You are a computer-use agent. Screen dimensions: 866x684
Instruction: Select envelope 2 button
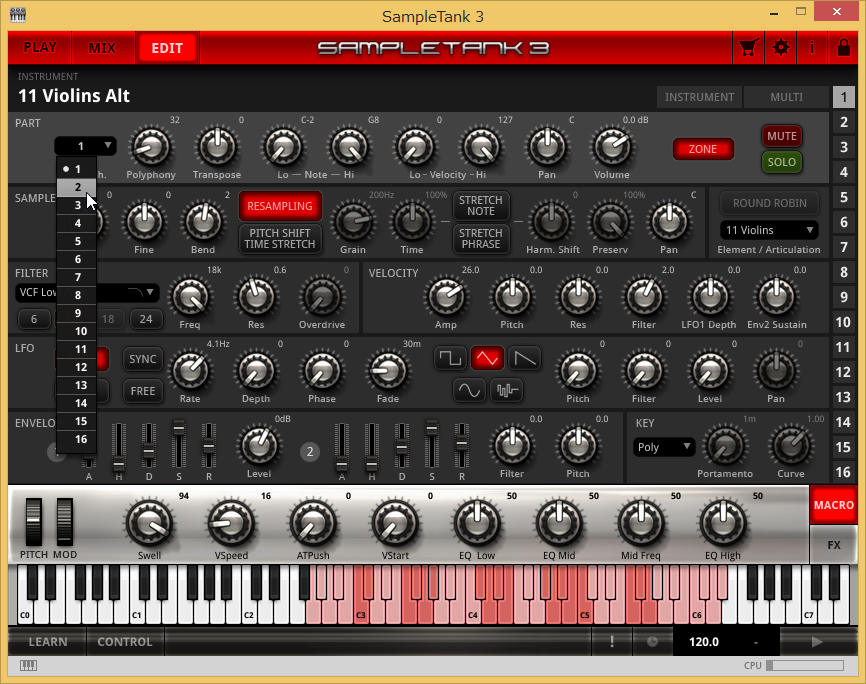click(x=310, y=452)
